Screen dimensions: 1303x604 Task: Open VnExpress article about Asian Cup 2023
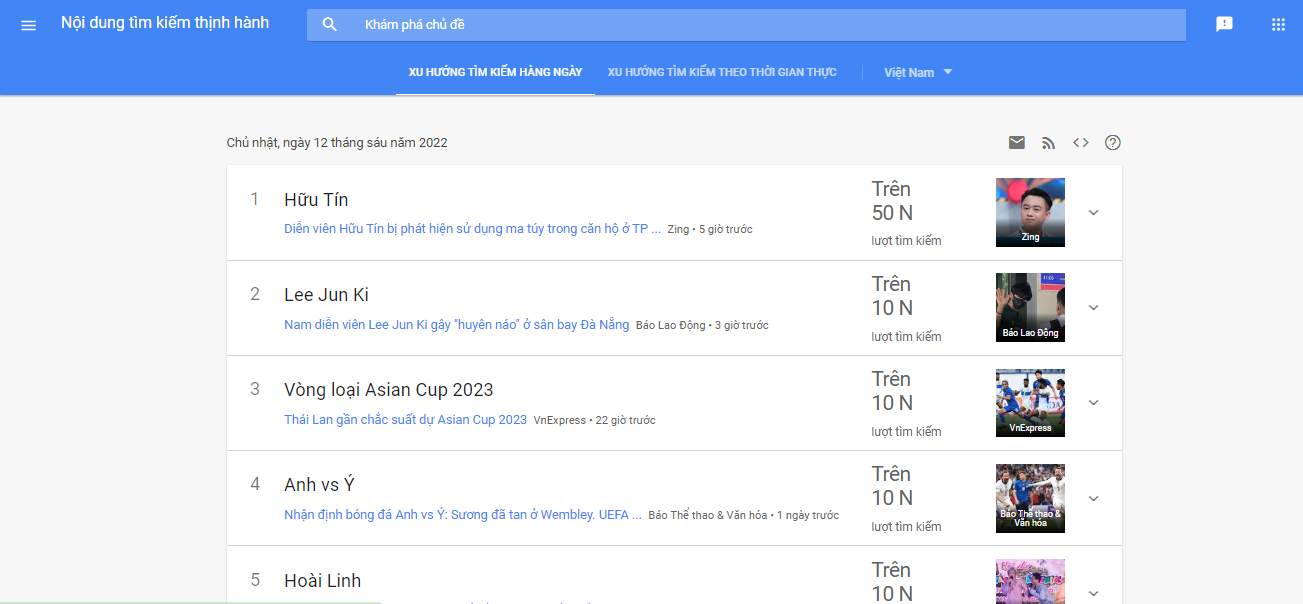404,419
